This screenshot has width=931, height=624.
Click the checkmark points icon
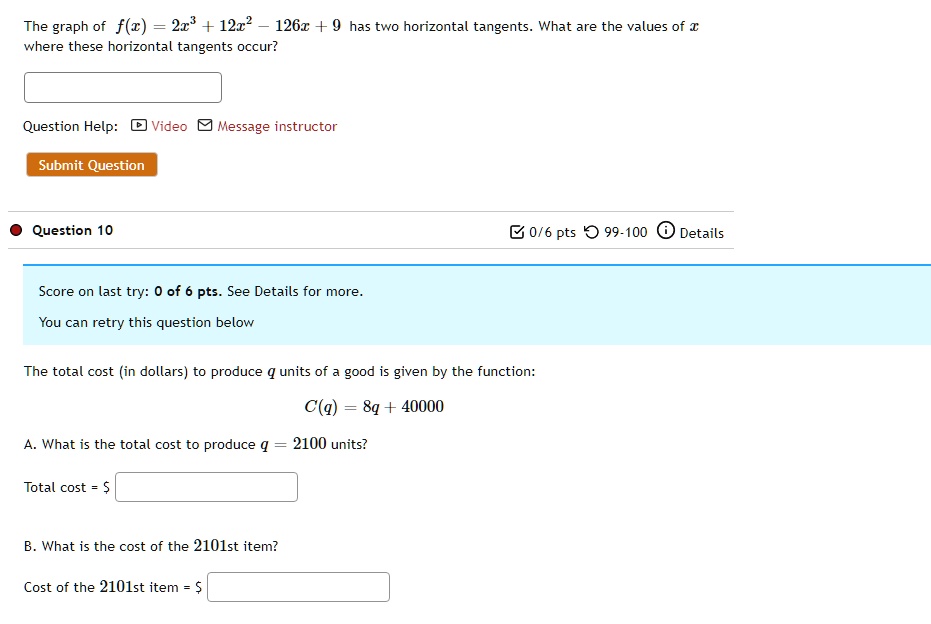517,232
